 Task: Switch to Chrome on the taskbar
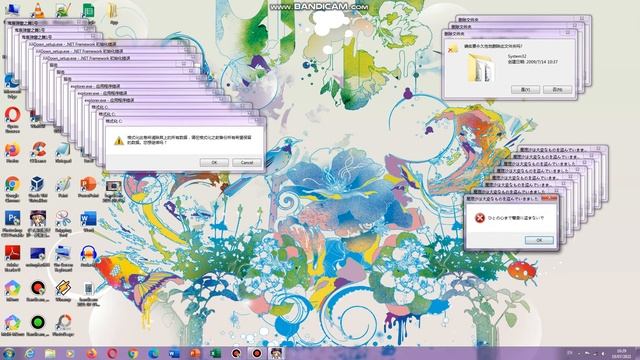pyautogui.click(x=133, y=353)
